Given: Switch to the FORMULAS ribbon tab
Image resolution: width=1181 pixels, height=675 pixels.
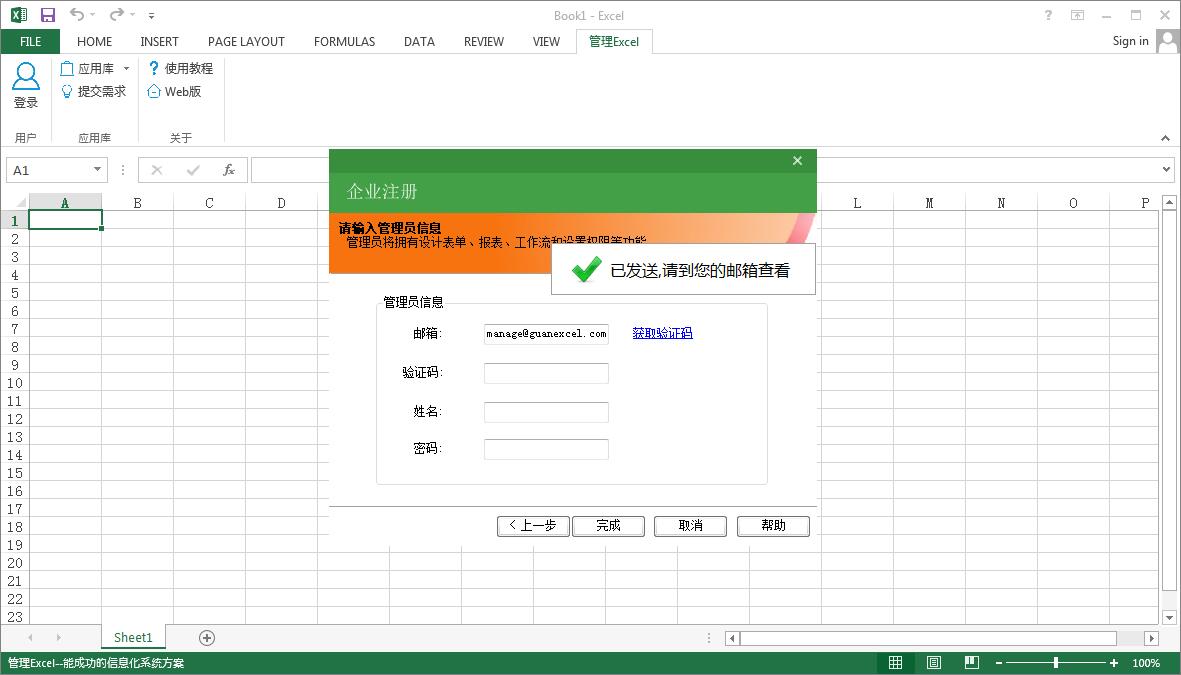Looking at the screenshot, I should 344,41.
